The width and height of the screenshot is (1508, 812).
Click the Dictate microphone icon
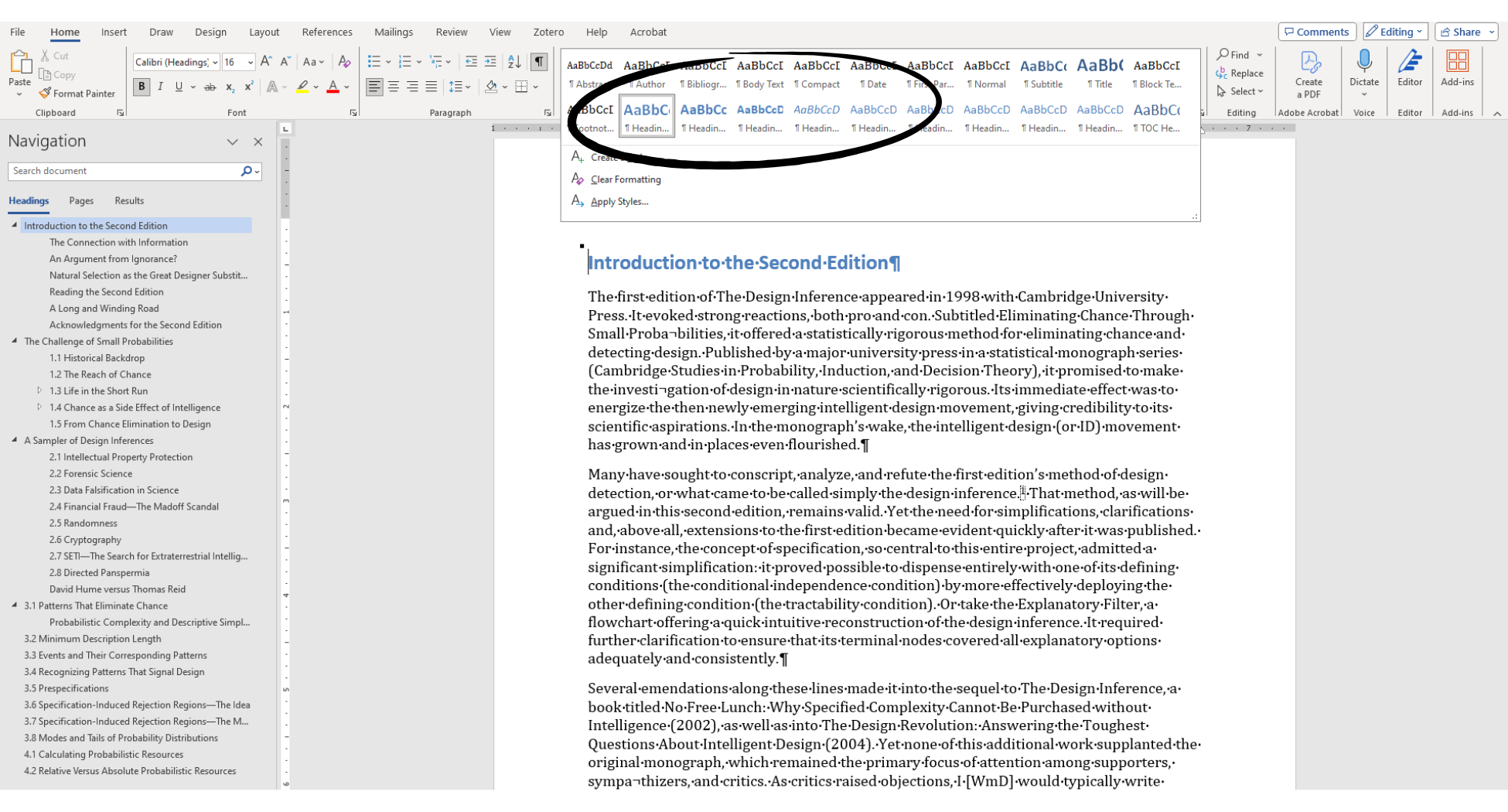click(1363, 62)
